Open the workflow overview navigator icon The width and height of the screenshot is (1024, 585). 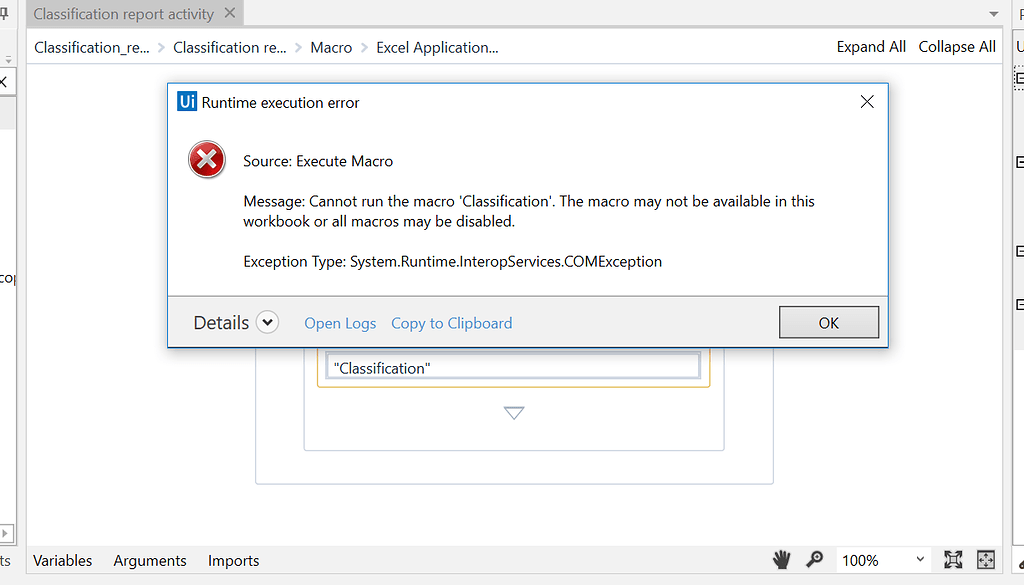click(985, 560)
